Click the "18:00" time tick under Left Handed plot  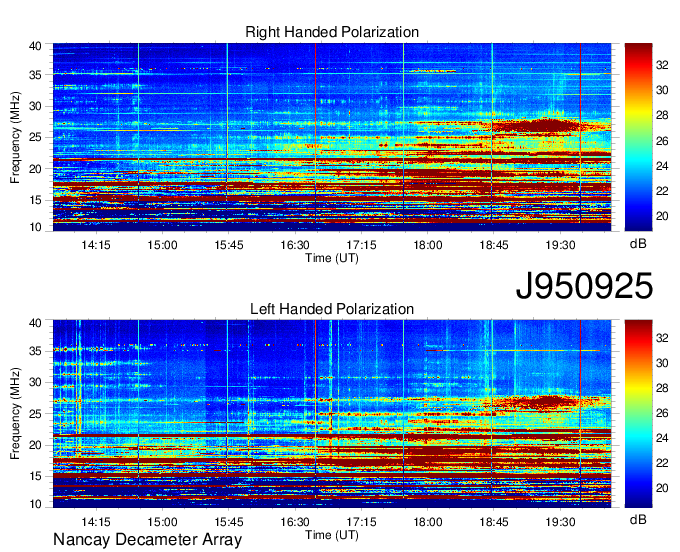pyautogui.click(x=428, y=522)
